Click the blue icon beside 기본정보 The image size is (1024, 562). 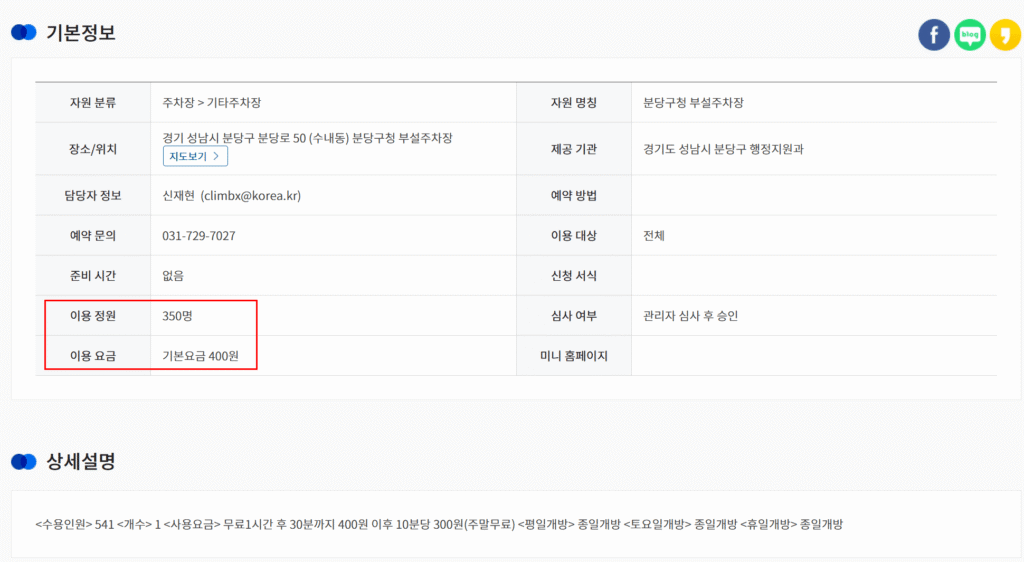(x=24, y=33)
